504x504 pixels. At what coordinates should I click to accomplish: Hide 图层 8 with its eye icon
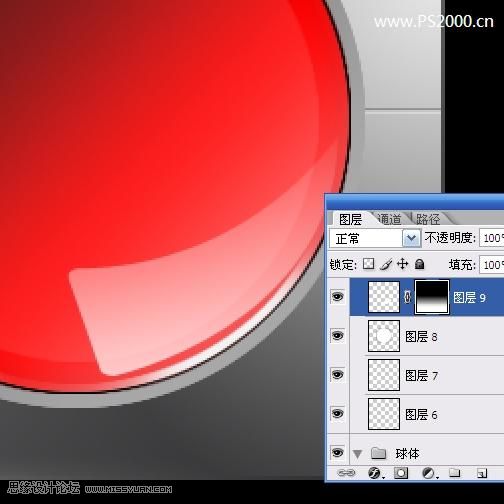click(x=338, y=335)
